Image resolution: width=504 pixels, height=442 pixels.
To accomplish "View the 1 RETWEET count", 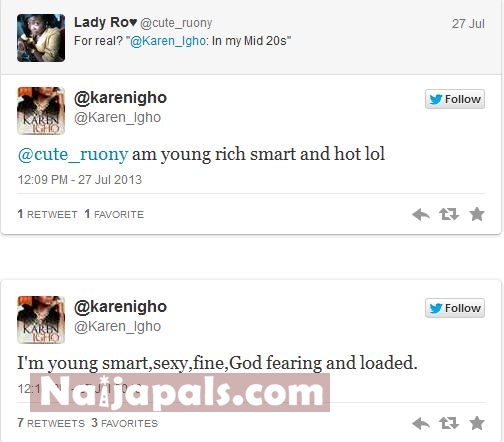I will click(47, 214).
